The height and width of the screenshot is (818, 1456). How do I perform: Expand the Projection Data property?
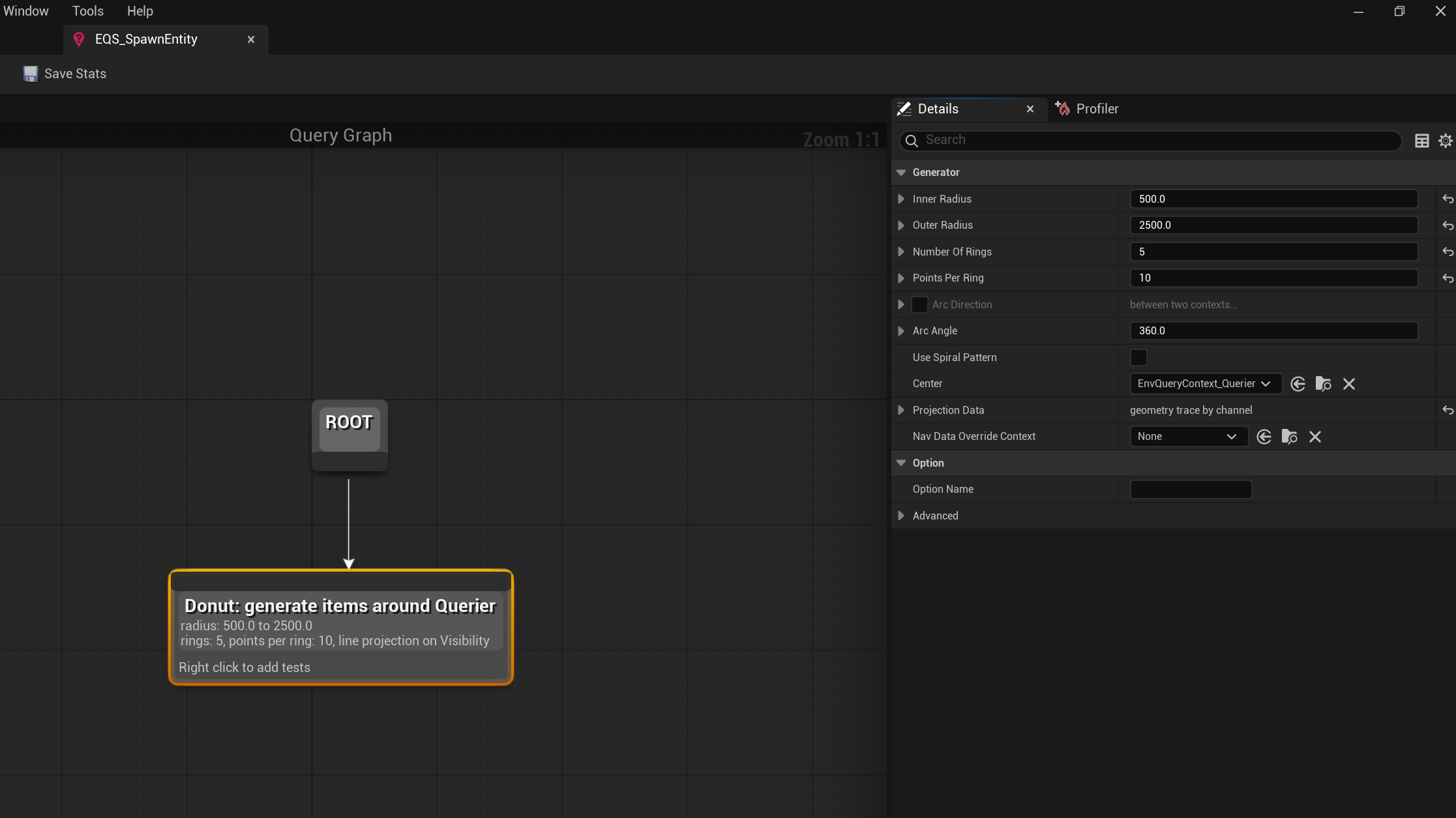[x=901, y=410]
